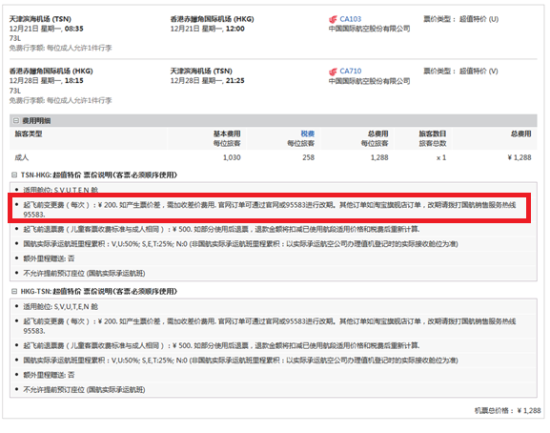
Task: Click 国航实际承运航班里程累积 line under HKG-TSN
Action: click(x=241, y=360)
